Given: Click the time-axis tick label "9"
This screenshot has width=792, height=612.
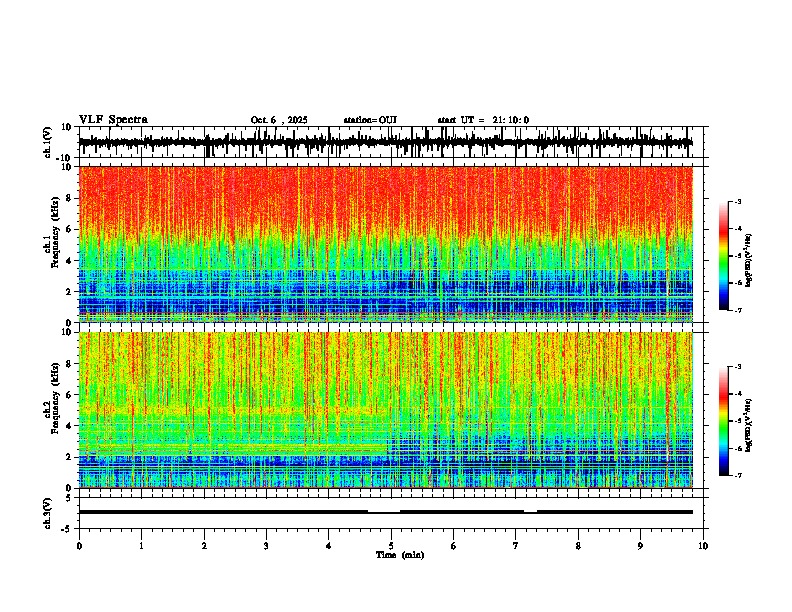Looking at the screenshot, I should click(640, 546).
